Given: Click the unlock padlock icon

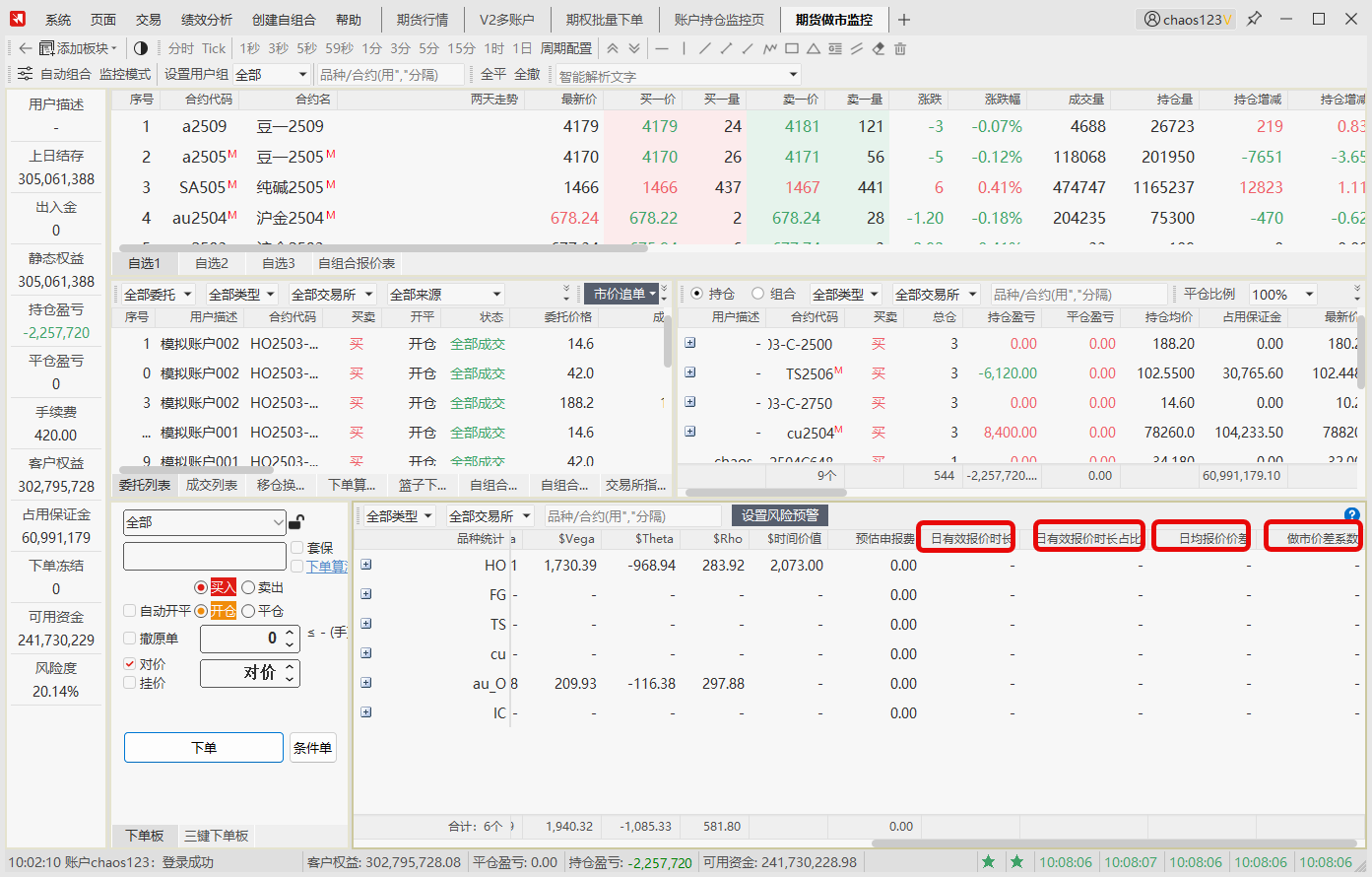Looking at the screenshot, I should tap(296, 521).
